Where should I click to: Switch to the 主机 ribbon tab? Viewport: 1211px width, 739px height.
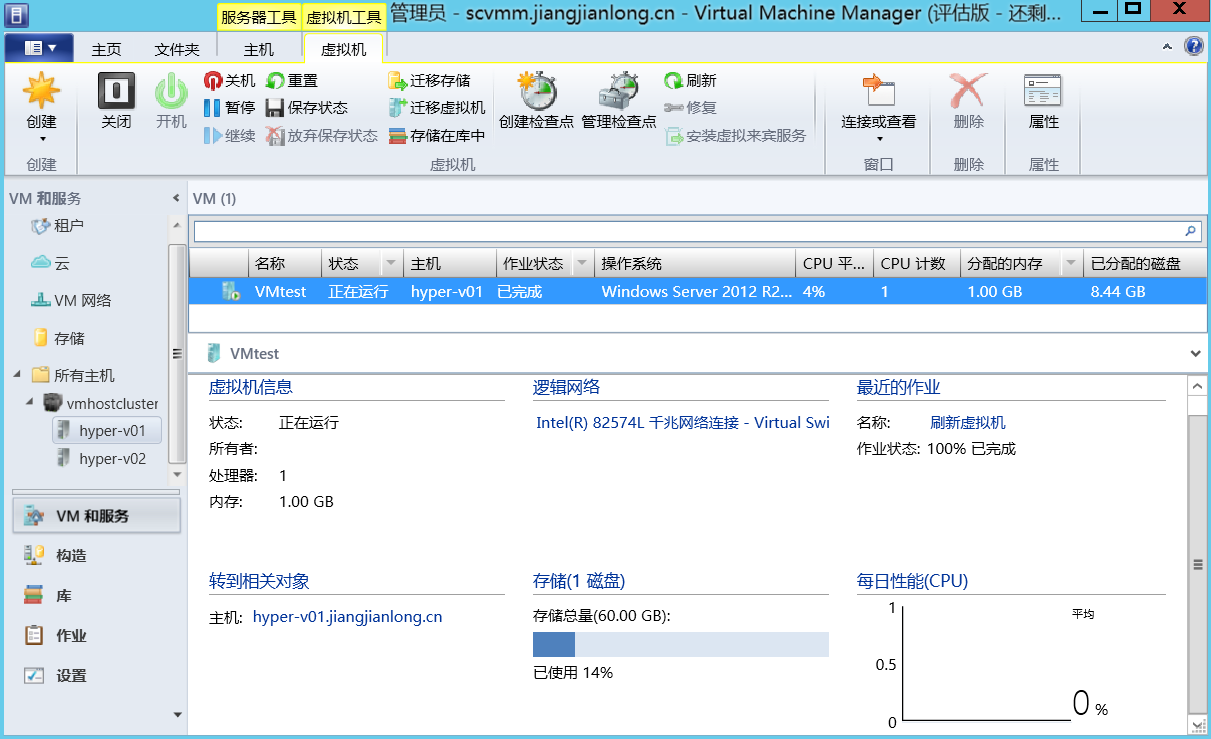coord(258,49)
